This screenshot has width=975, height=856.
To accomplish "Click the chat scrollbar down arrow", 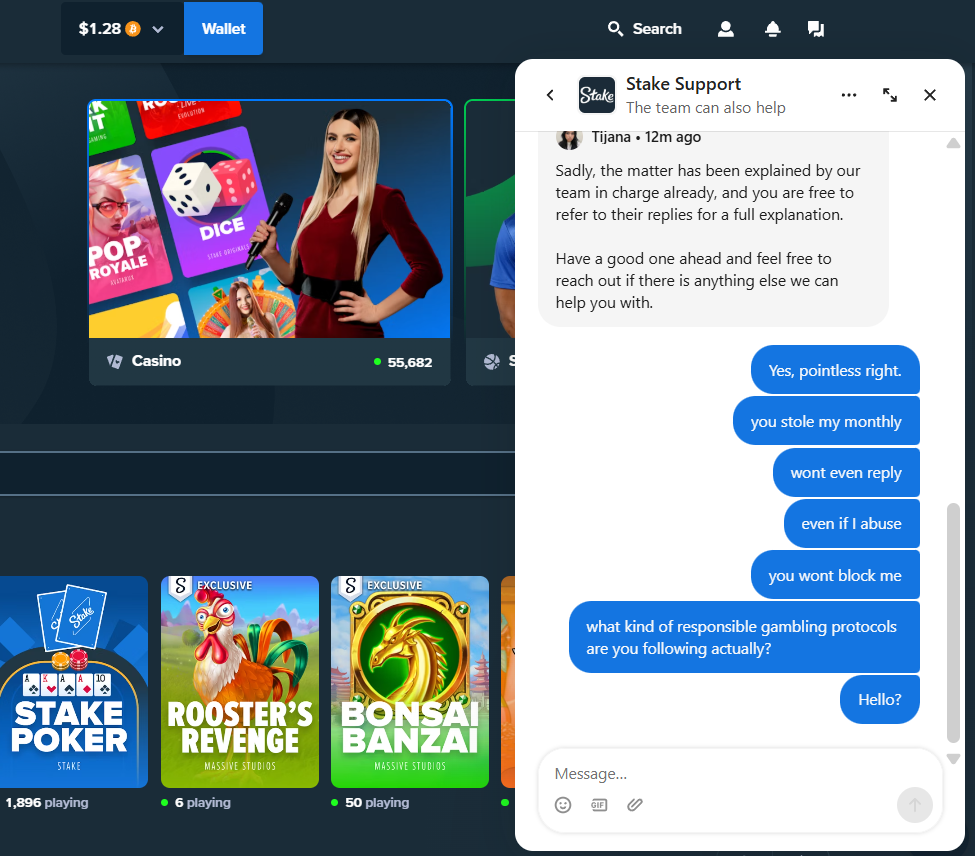I will pos(953,758).
